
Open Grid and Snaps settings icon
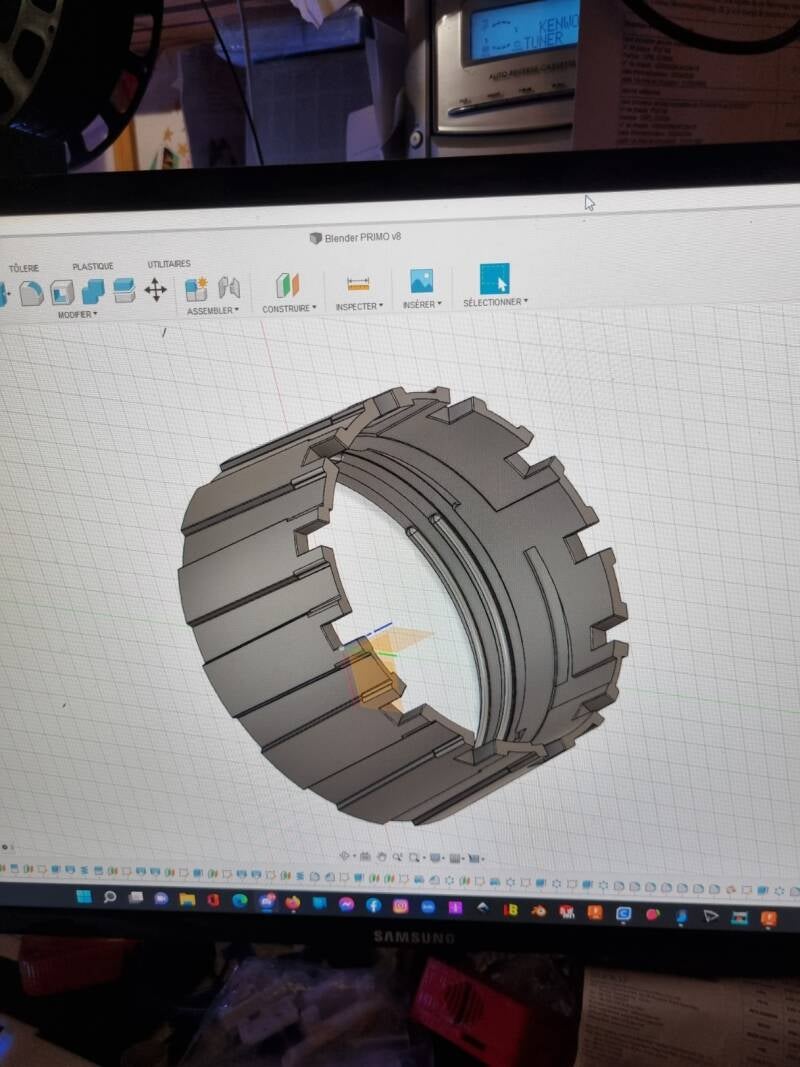(456, 858)
